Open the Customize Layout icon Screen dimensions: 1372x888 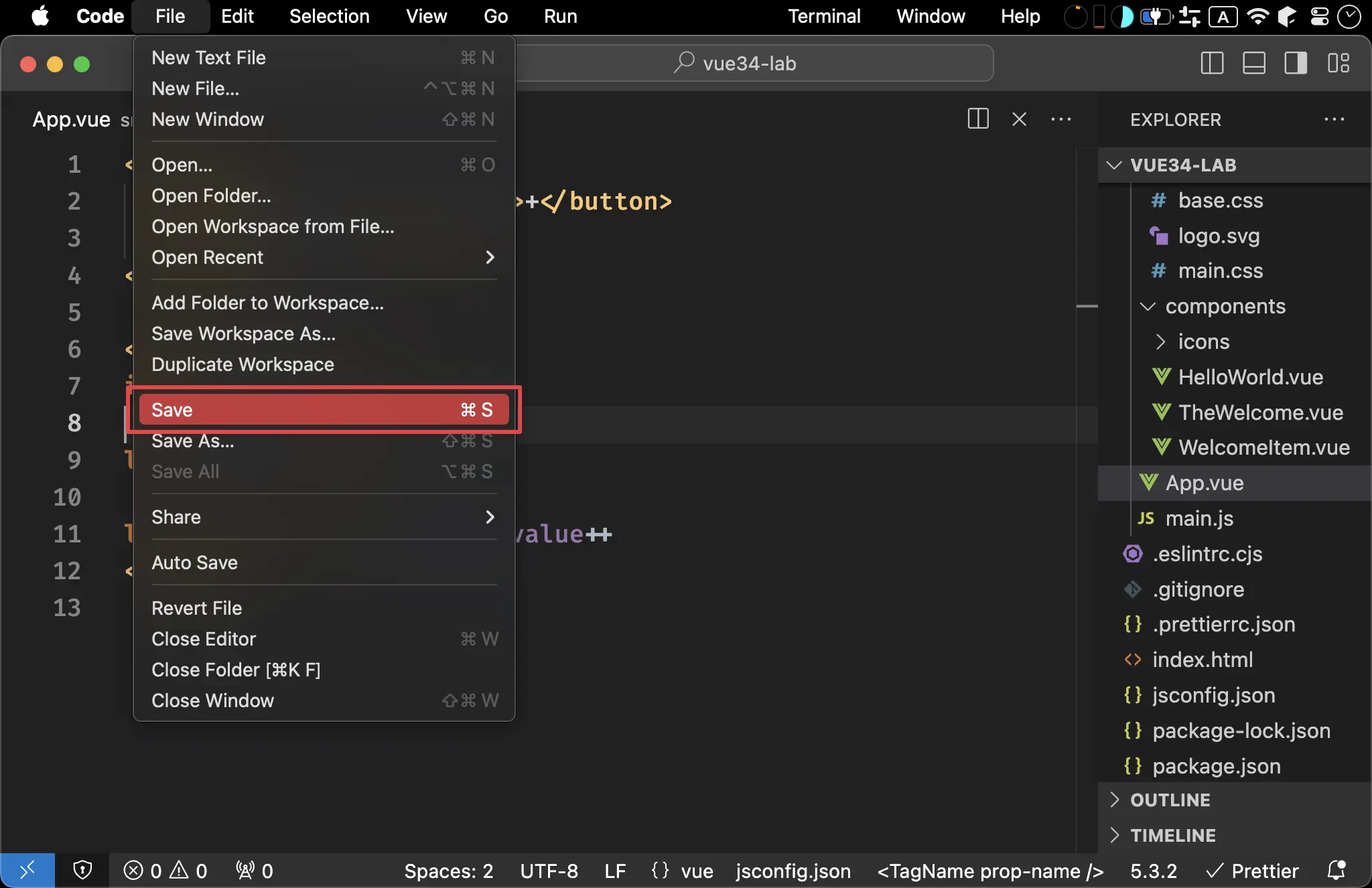pos(1339,64)
